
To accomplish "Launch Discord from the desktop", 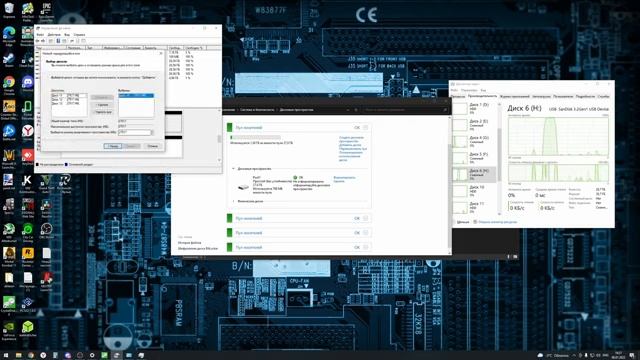I will pyautogui.click(x=27, y=84).
